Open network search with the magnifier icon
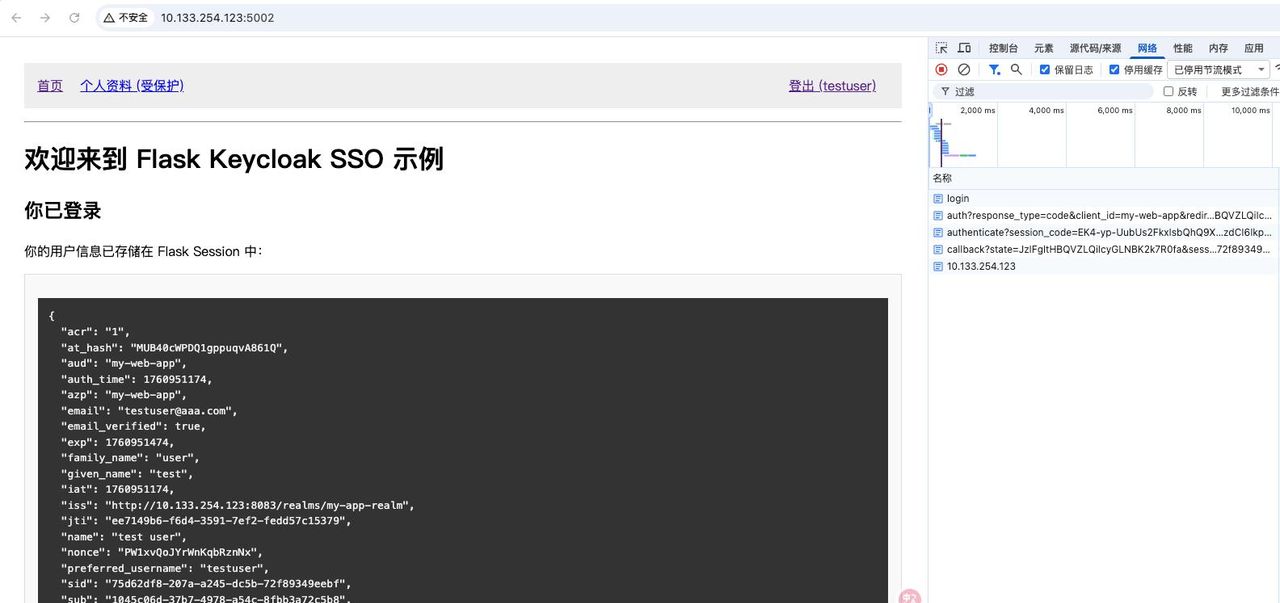The width and height of the screenshot is (1280, 603). point(1014,68)
